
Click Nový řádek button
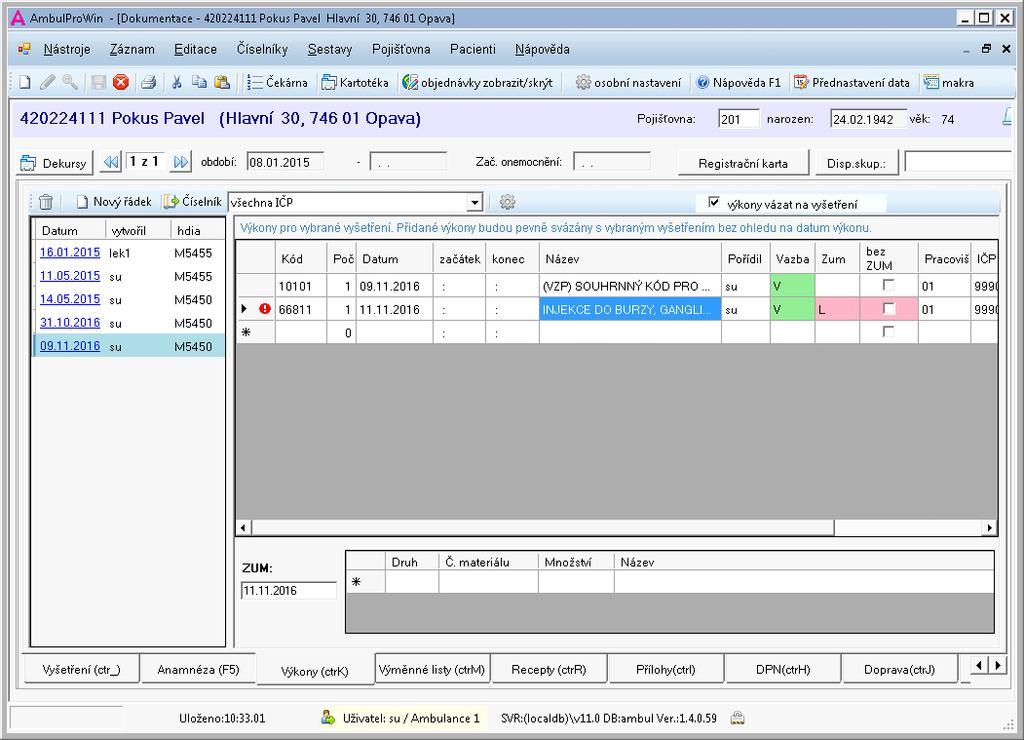114,202
